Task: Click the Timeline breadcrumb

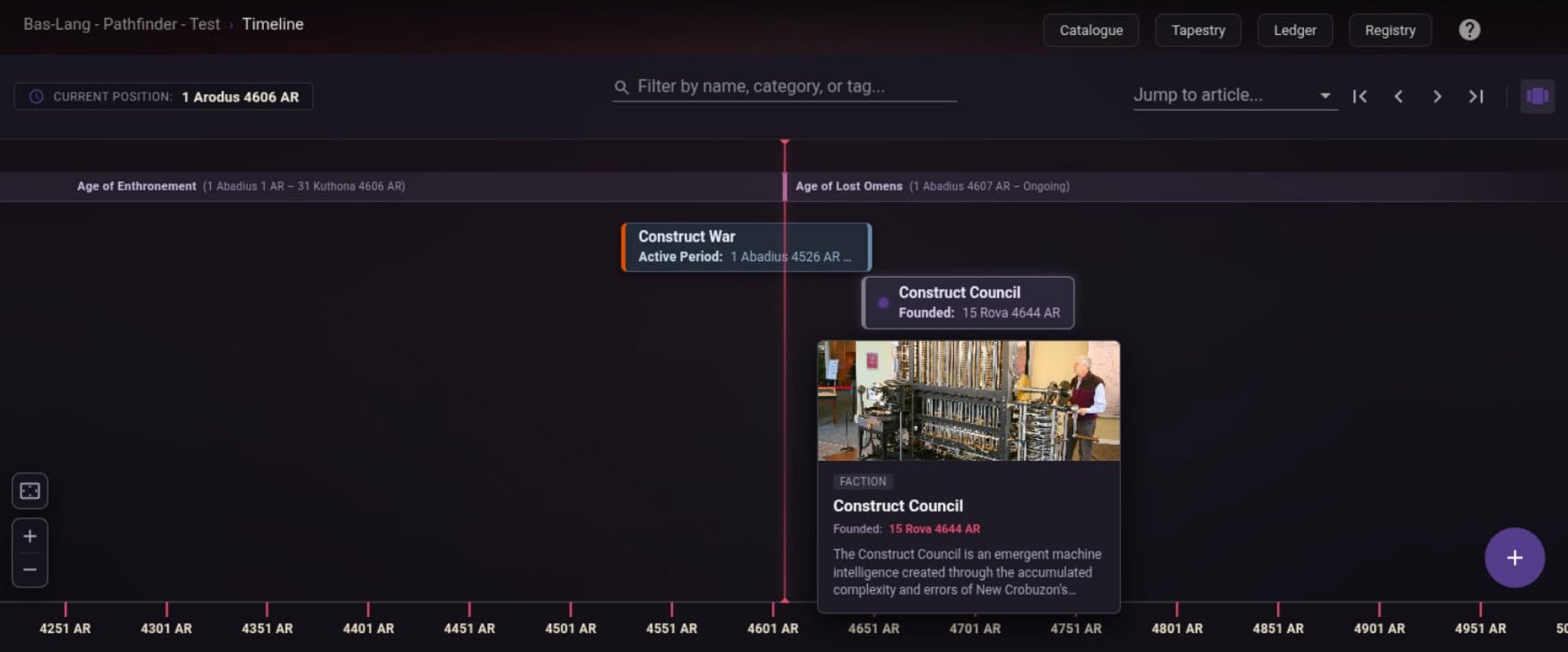Action: (273, 24)
